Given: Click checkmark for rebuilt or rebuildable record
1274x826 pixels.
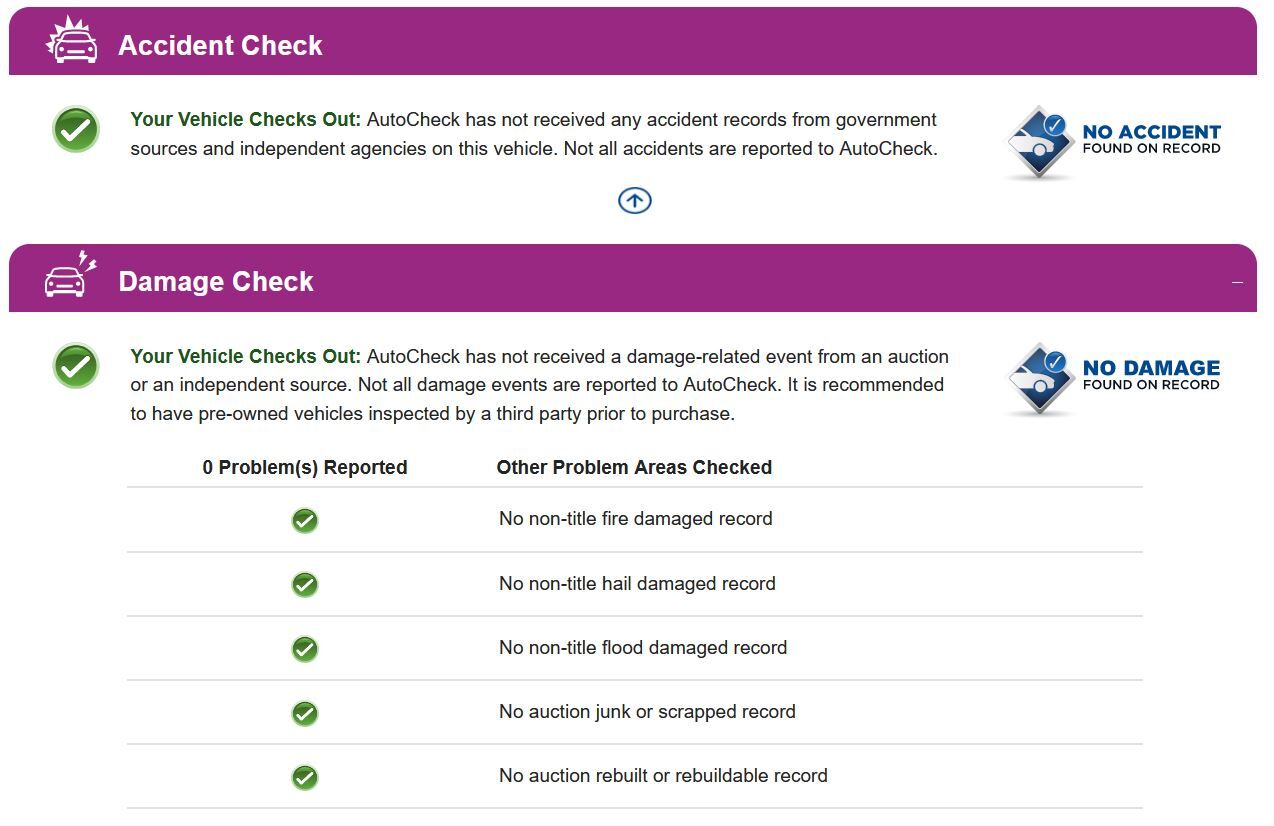Looking at the screenshot, I should click(x=305, y=777).
